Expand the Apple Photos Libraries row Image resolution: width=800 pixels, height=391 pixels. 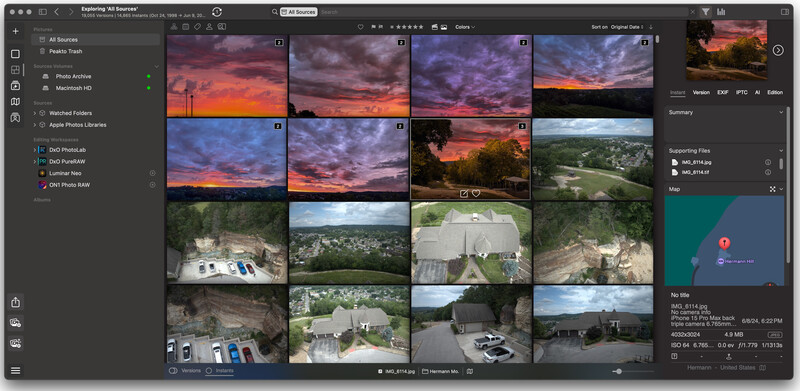pyautogui.click(x=35, y=125)
